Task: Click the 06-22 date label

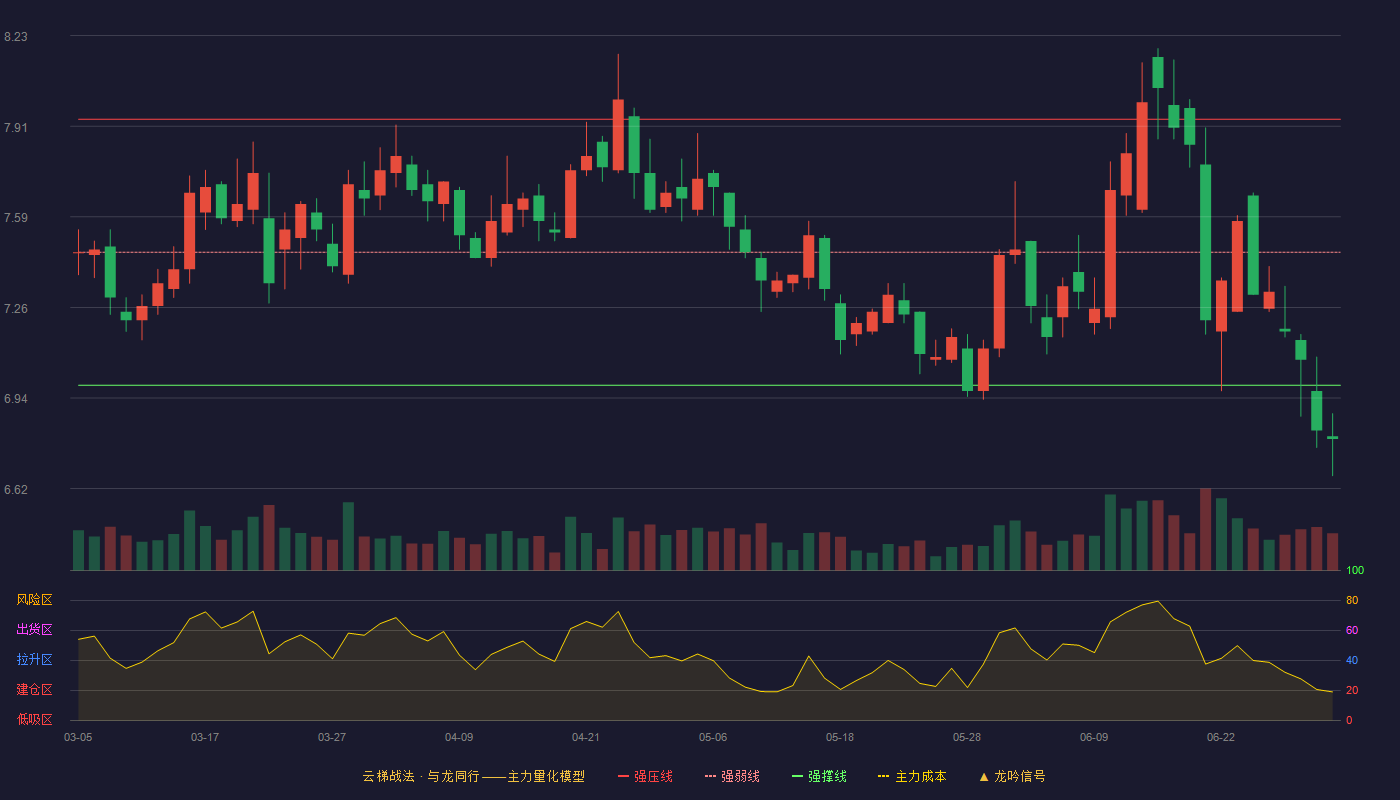Action: (x=1221, y=737)
